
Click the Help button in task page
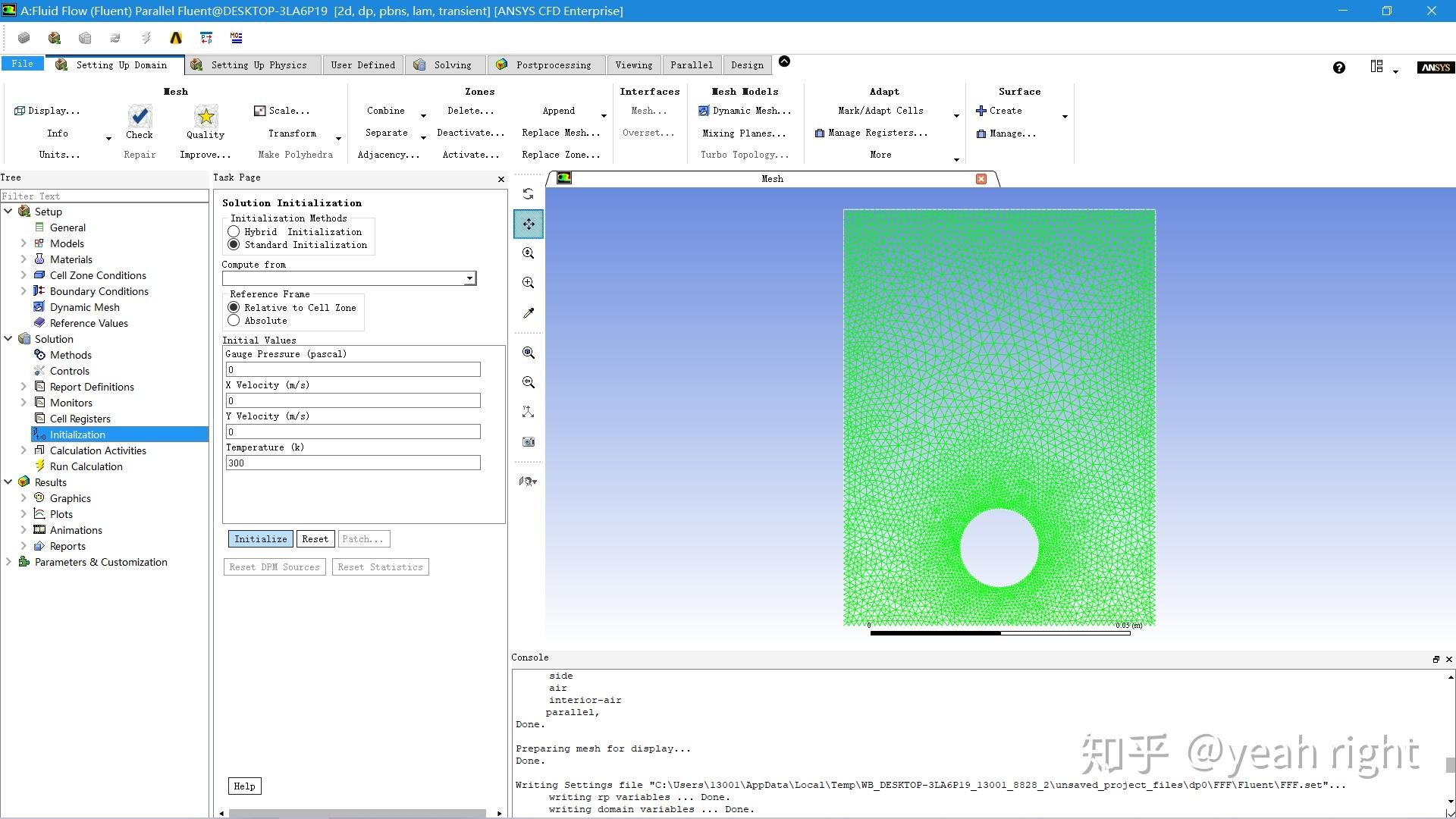pos(244,786)
